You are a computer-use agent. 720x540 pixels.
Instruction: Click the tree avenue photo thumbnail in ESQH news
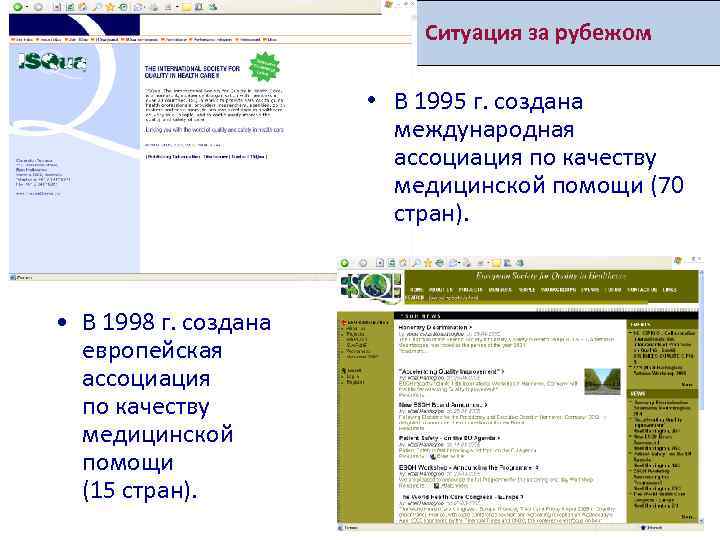click(602, 381)
